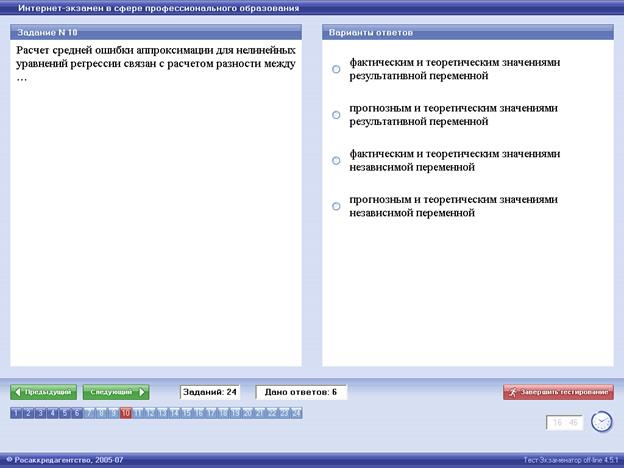
Task: Go to next question with Следующий
Action: point(116,392)
